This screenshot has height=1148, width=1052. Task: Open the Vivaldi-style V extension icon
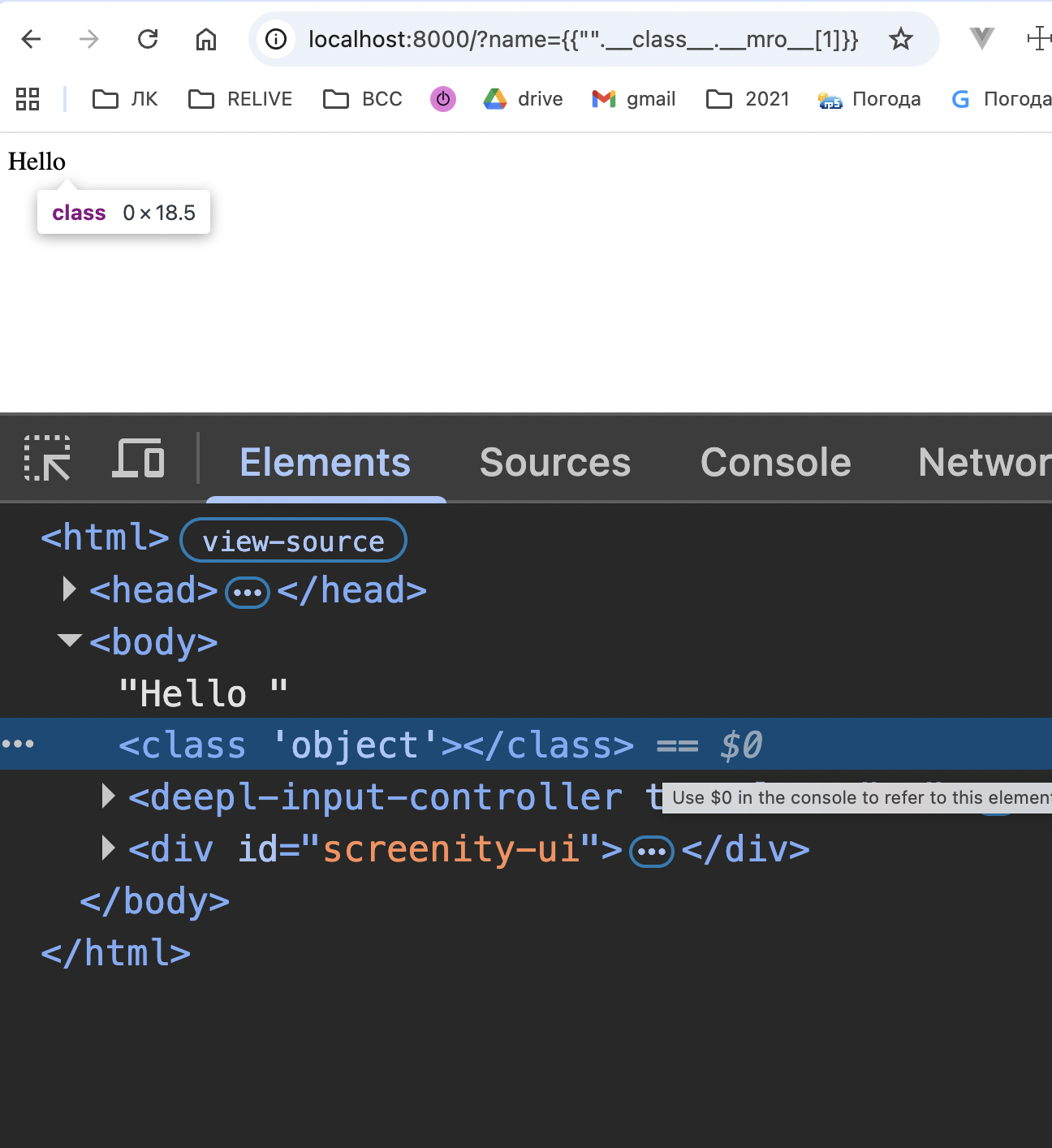(x=982, y=37)
